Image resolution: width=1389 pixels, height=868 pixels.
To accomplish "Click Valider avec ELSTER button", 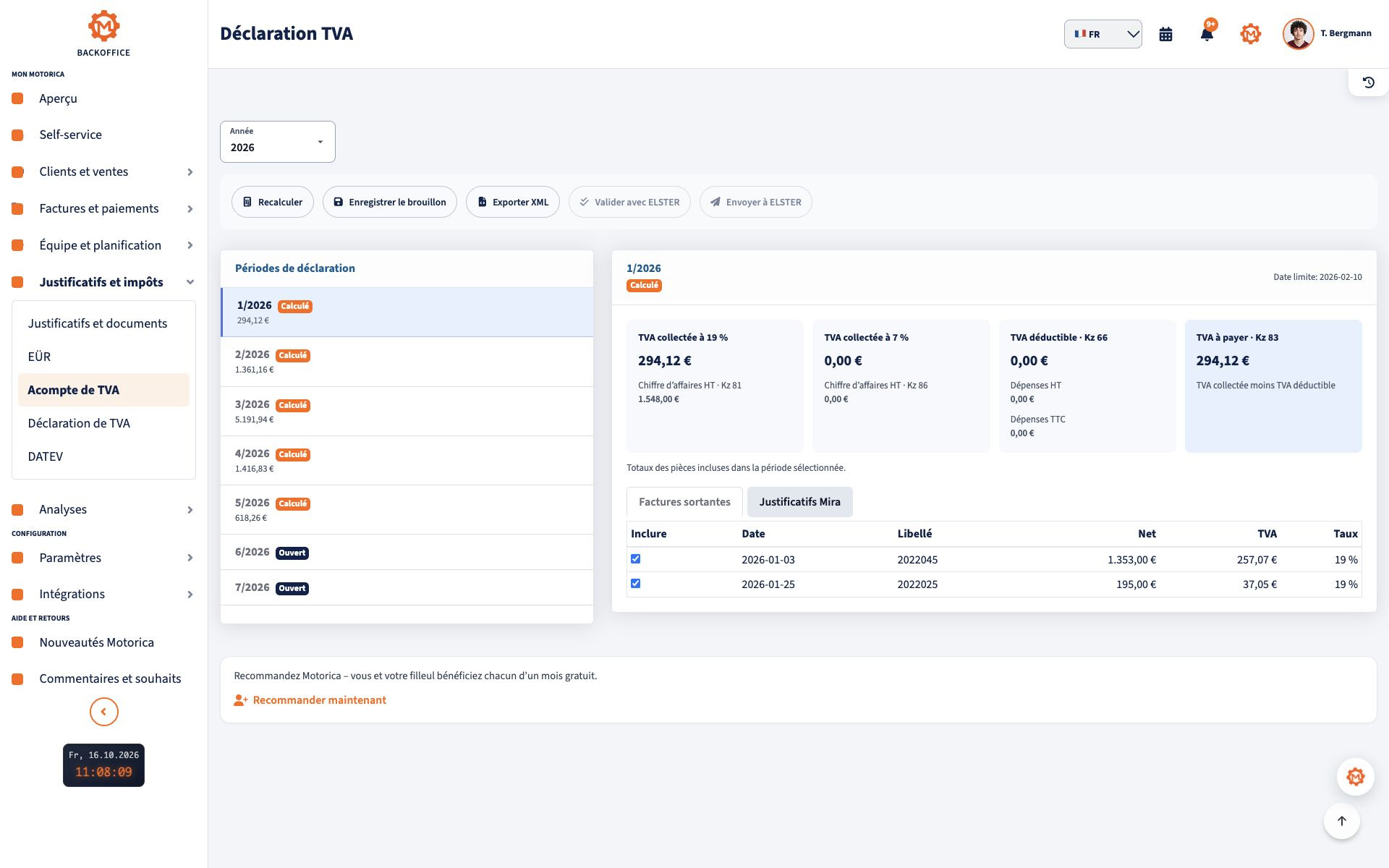I will pos(629,202).
